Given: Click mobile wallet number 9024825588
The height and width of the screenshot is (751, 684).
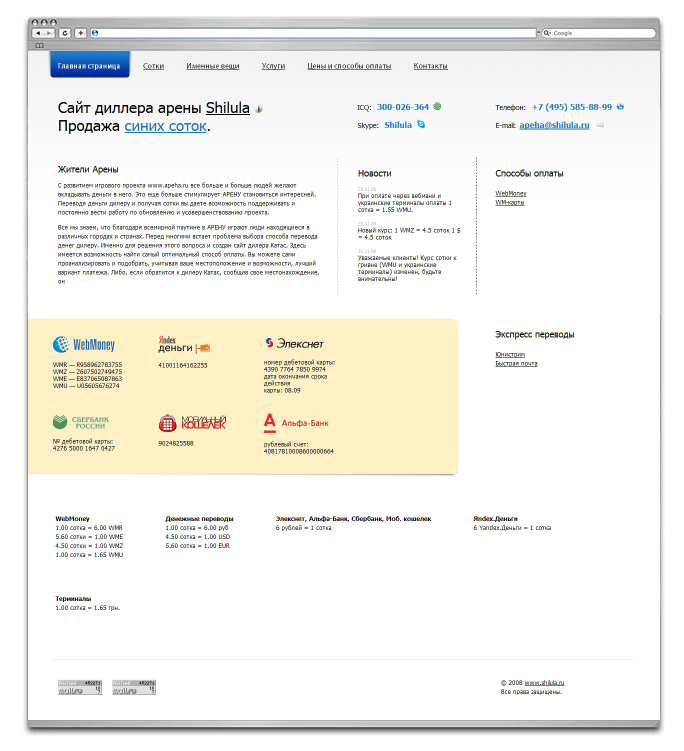Looking at the screenshot, I should click(176, 444).
